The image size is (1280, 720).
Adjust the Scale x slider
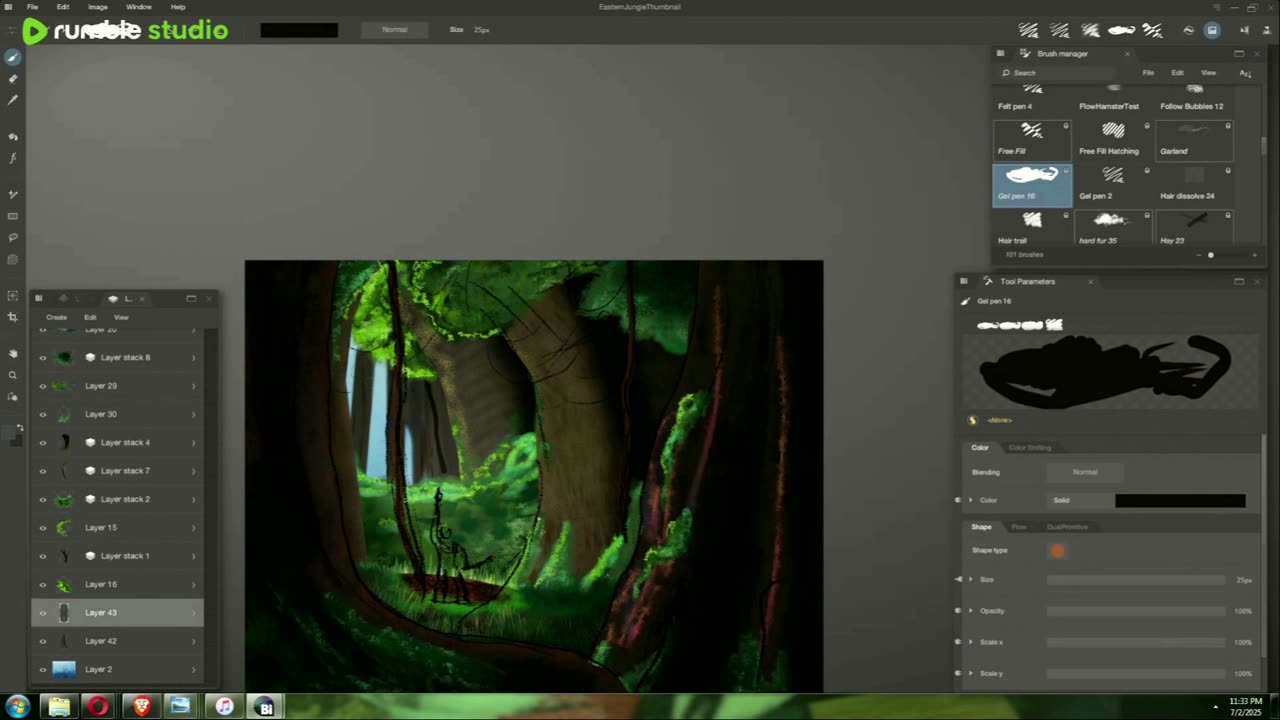(1136, 642)
